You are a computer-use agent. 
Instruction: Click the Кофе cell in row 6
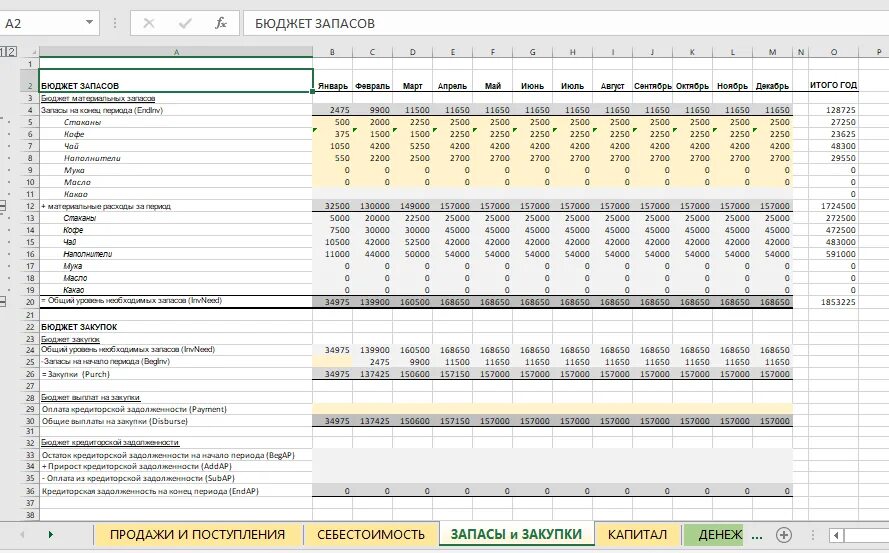click(x=176, y=134)
